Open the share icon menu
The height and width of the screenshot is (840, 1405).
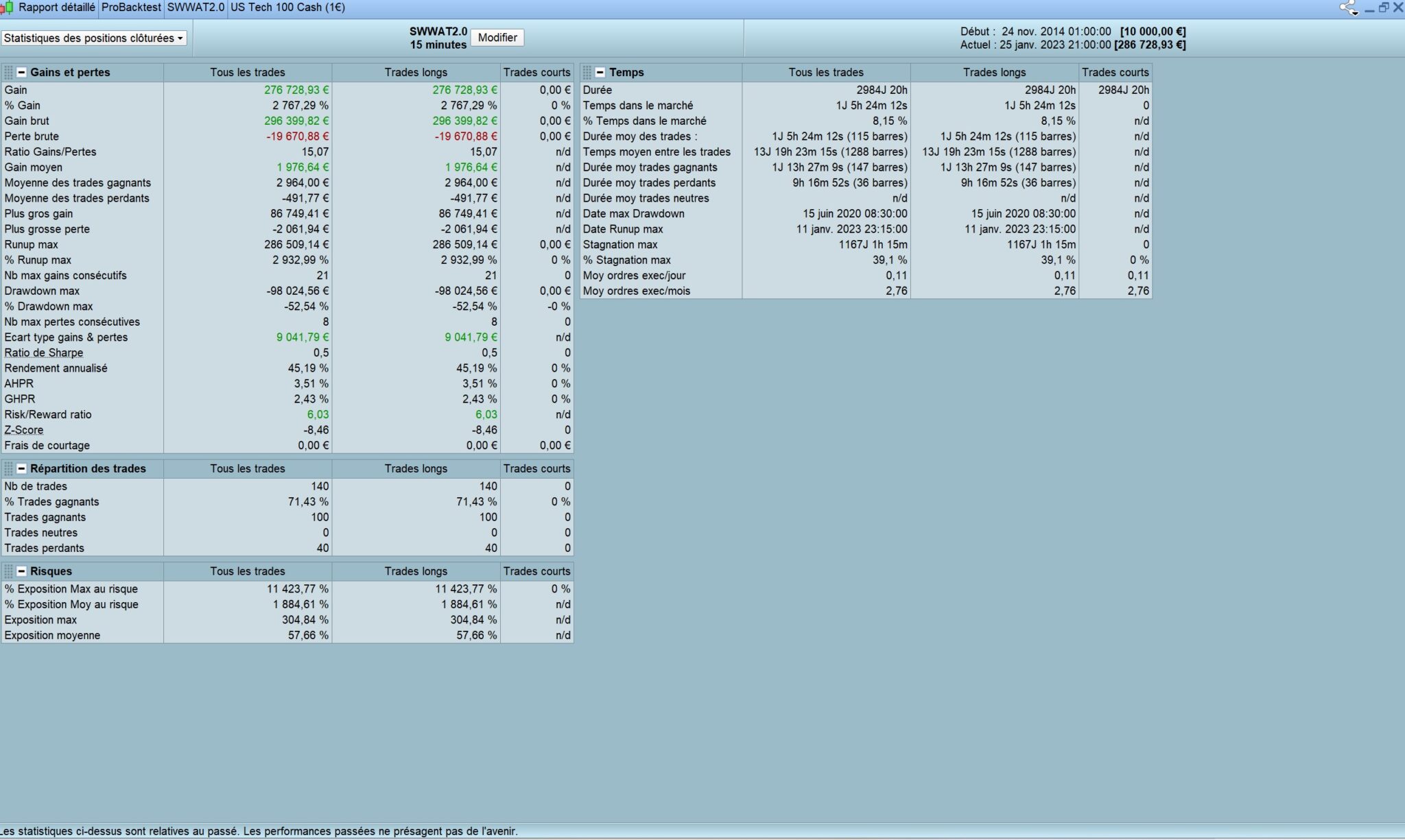point(1348,8)
